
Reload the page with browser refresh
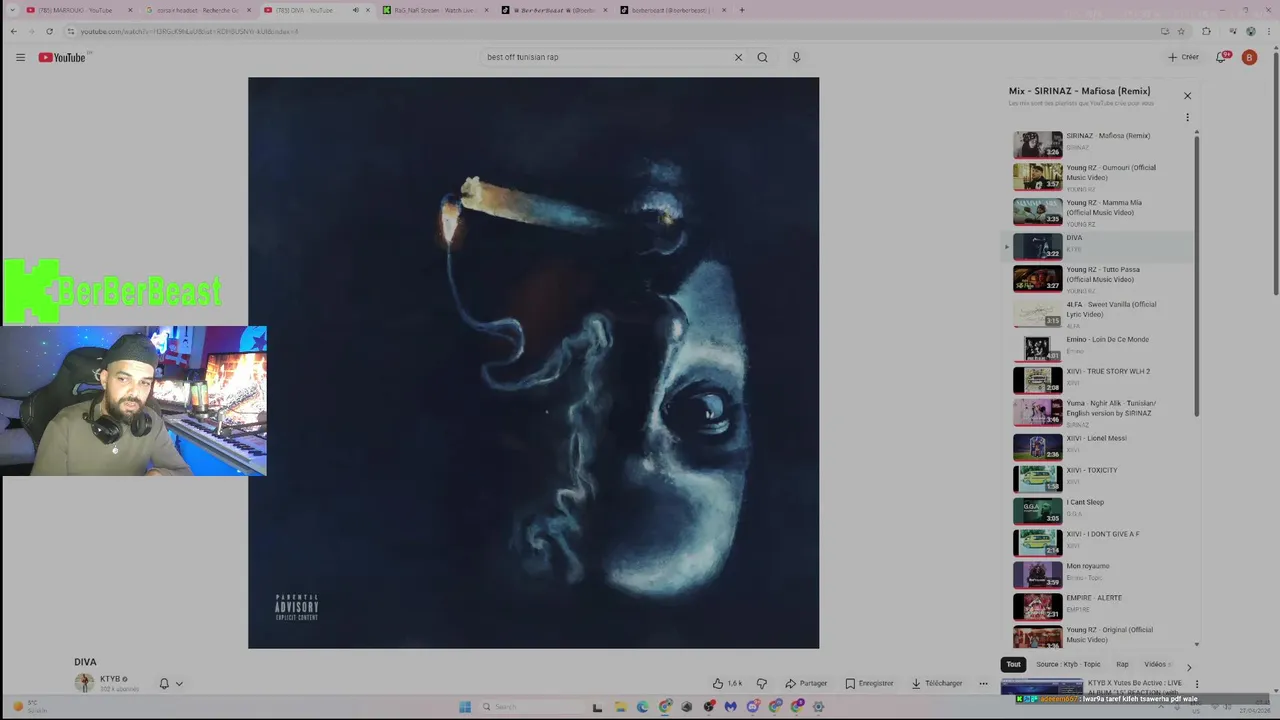click(x=49, y=31)
